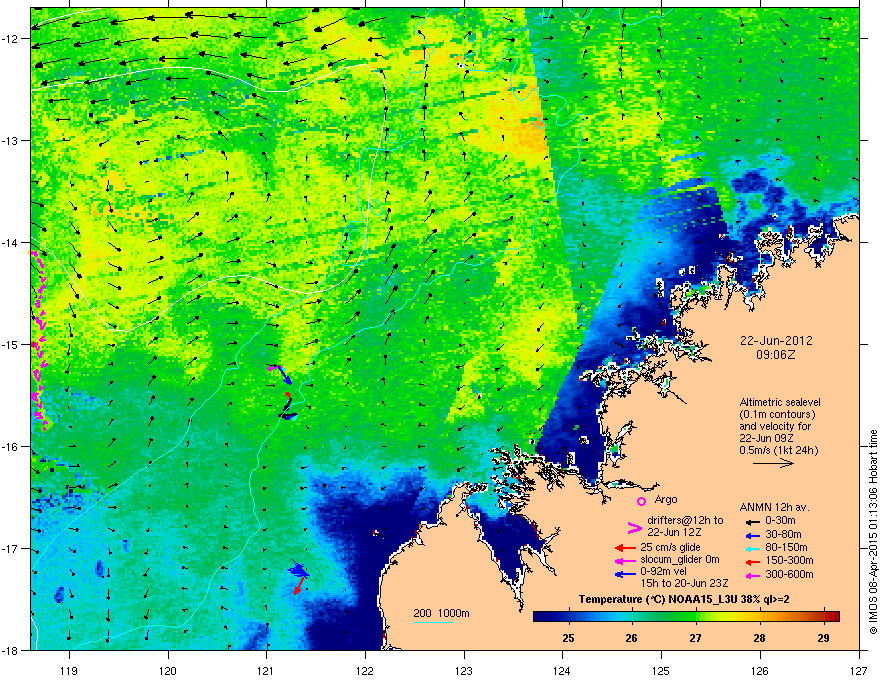Click the colorbar tick label 27

(x=696, y=638)
